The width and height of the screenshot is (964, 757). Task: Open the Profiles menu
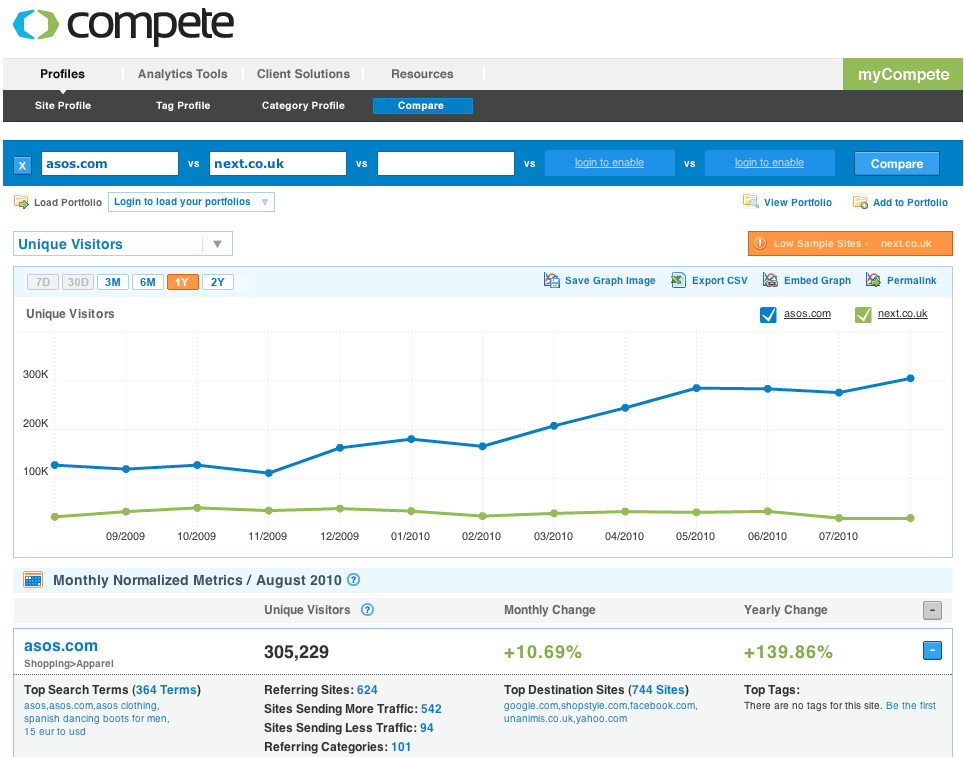click(x=63, y=74)
